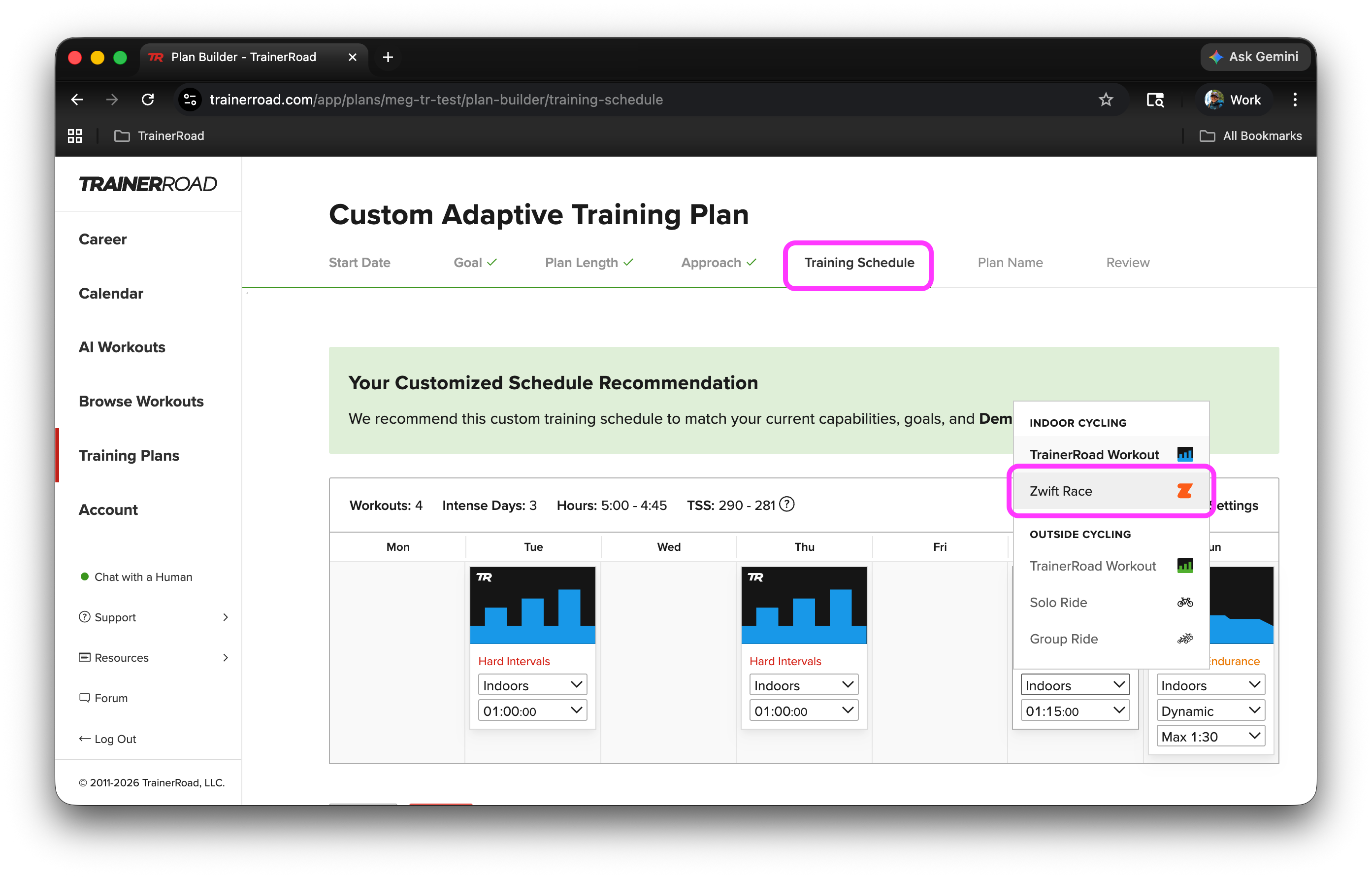Click Tuesday's Hard Intervals label
Viewport: 1372px width, 878px height.
(514, 661)
